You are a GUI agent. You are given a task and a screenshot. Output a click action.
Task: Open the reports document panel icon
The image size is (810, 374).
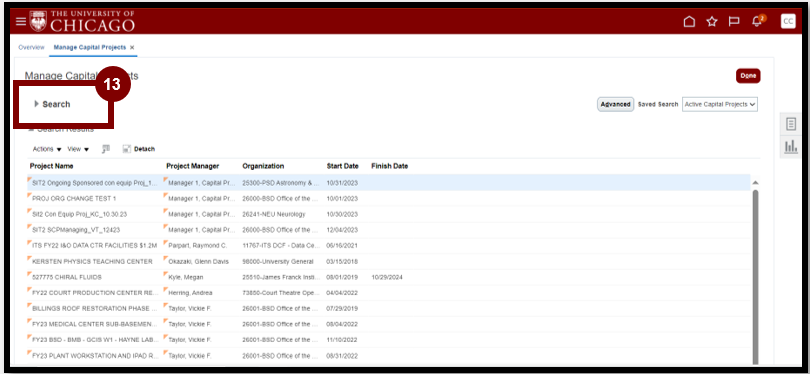790,124
